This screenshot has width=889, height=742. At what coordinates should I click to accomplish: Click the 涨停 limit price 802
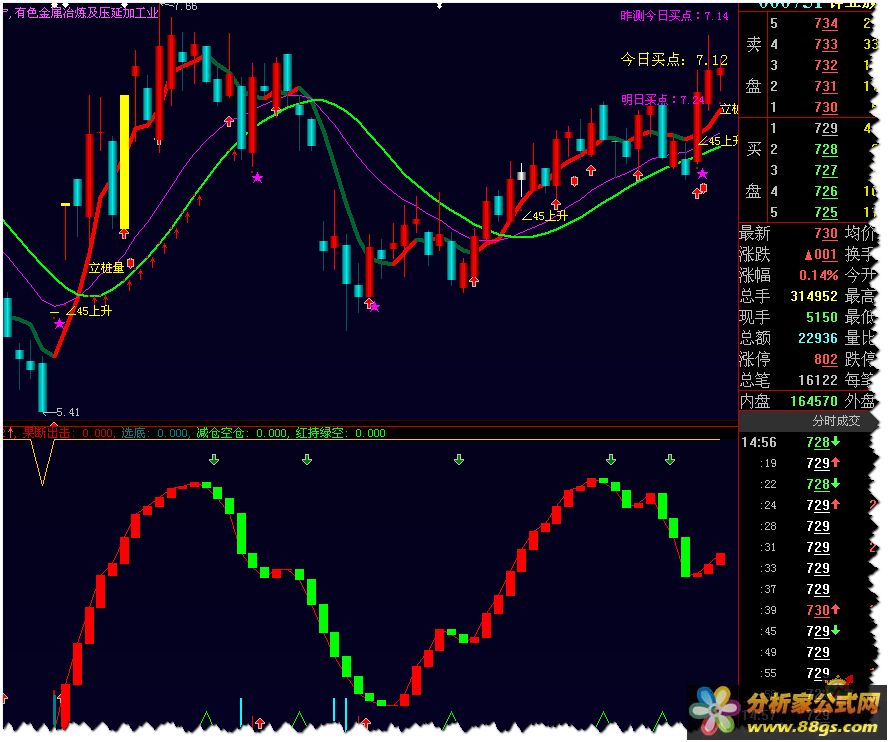(826, 359)
